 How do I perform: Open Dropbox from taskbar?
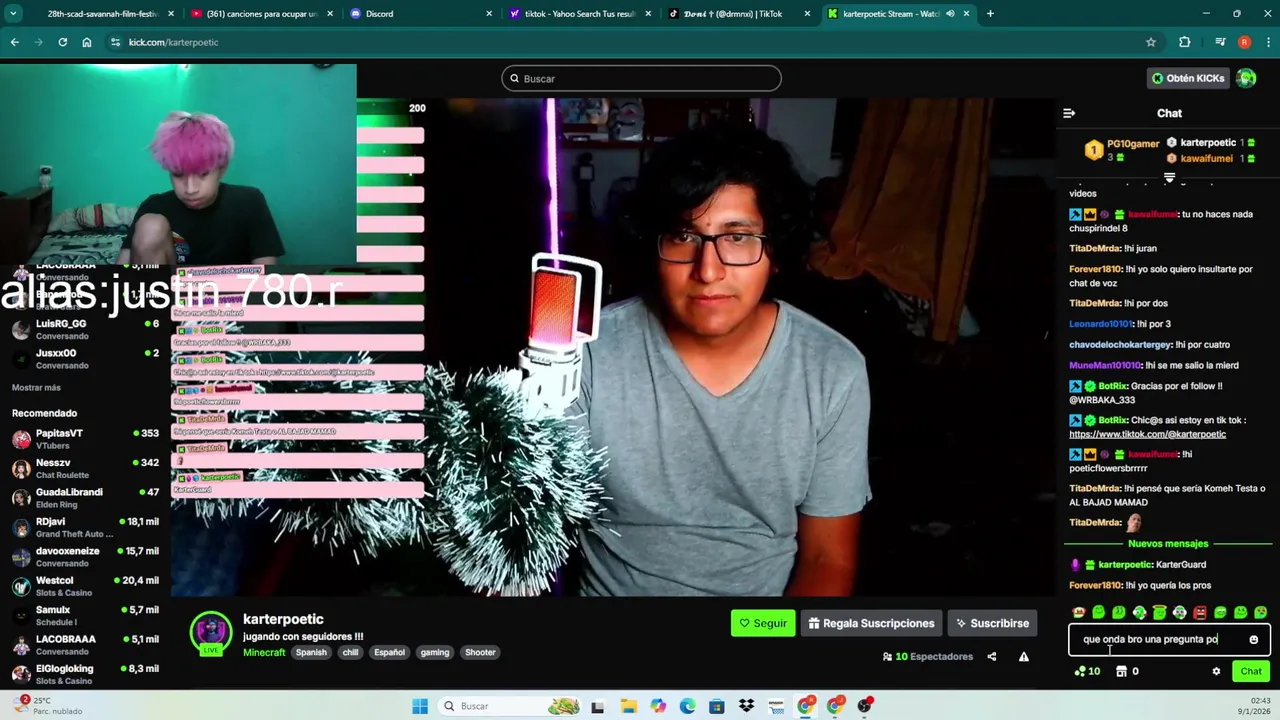click(746, 706)
